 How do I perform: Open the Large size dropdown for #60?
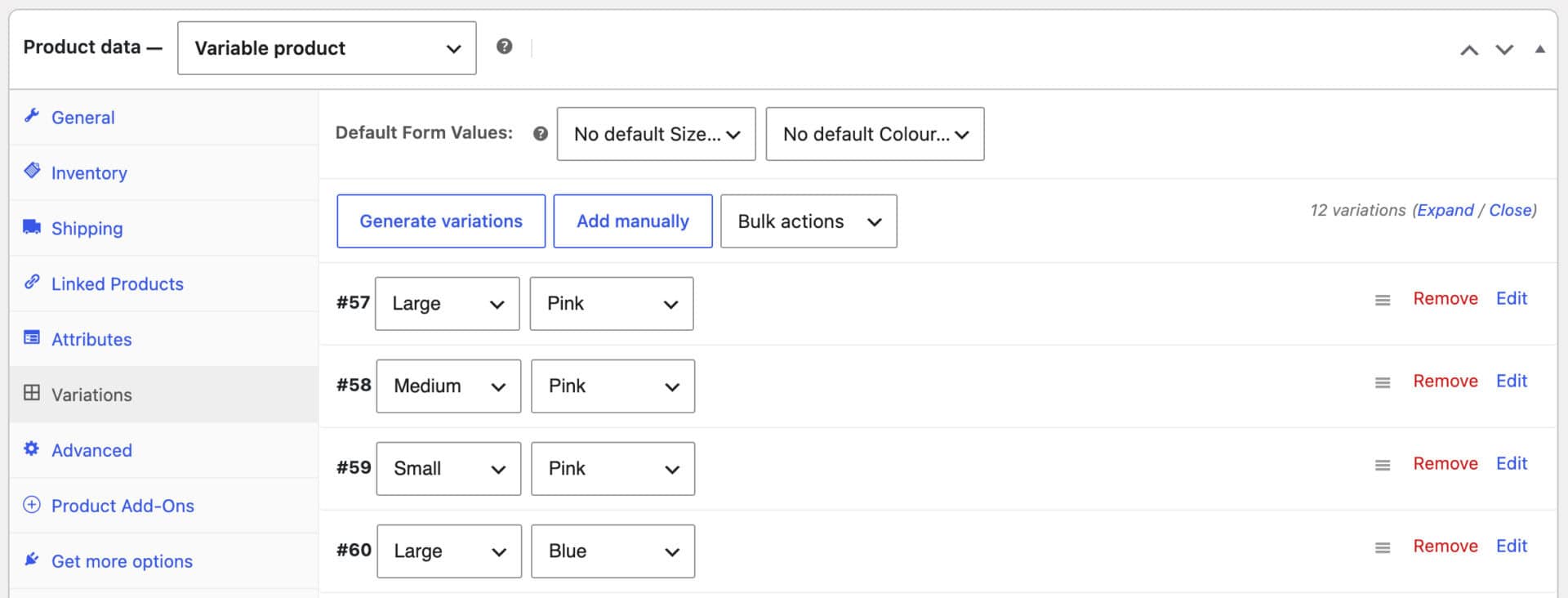[449, 551]
